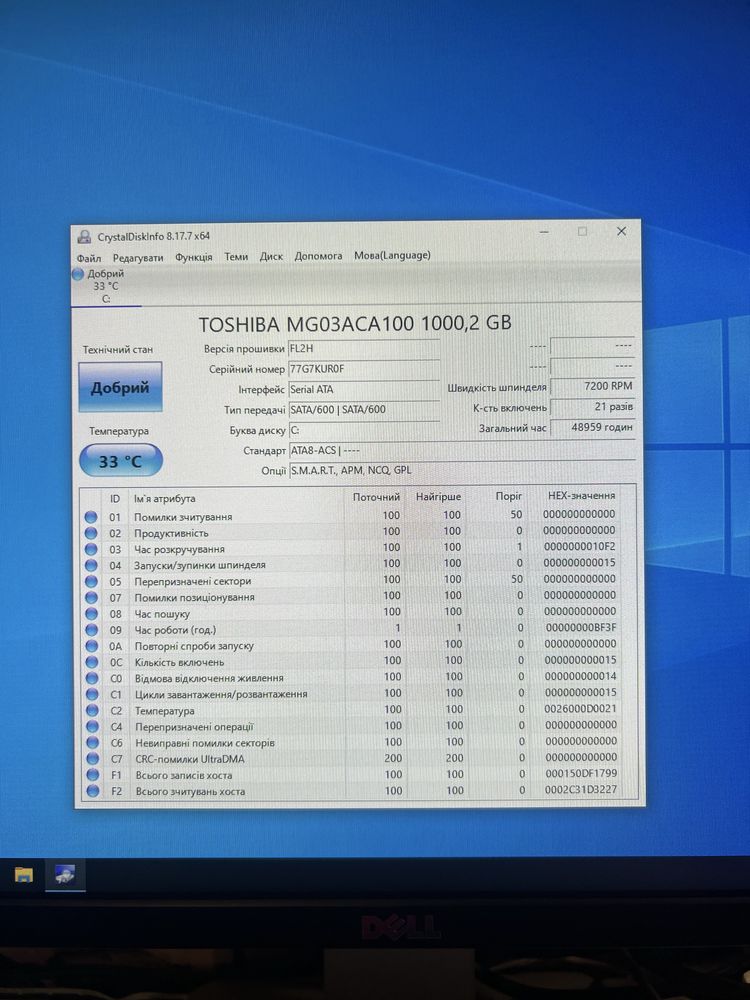Viewport: 750px width, 1000px height.
Task: Click the HEX-значення column header
Action: (581, 495)
